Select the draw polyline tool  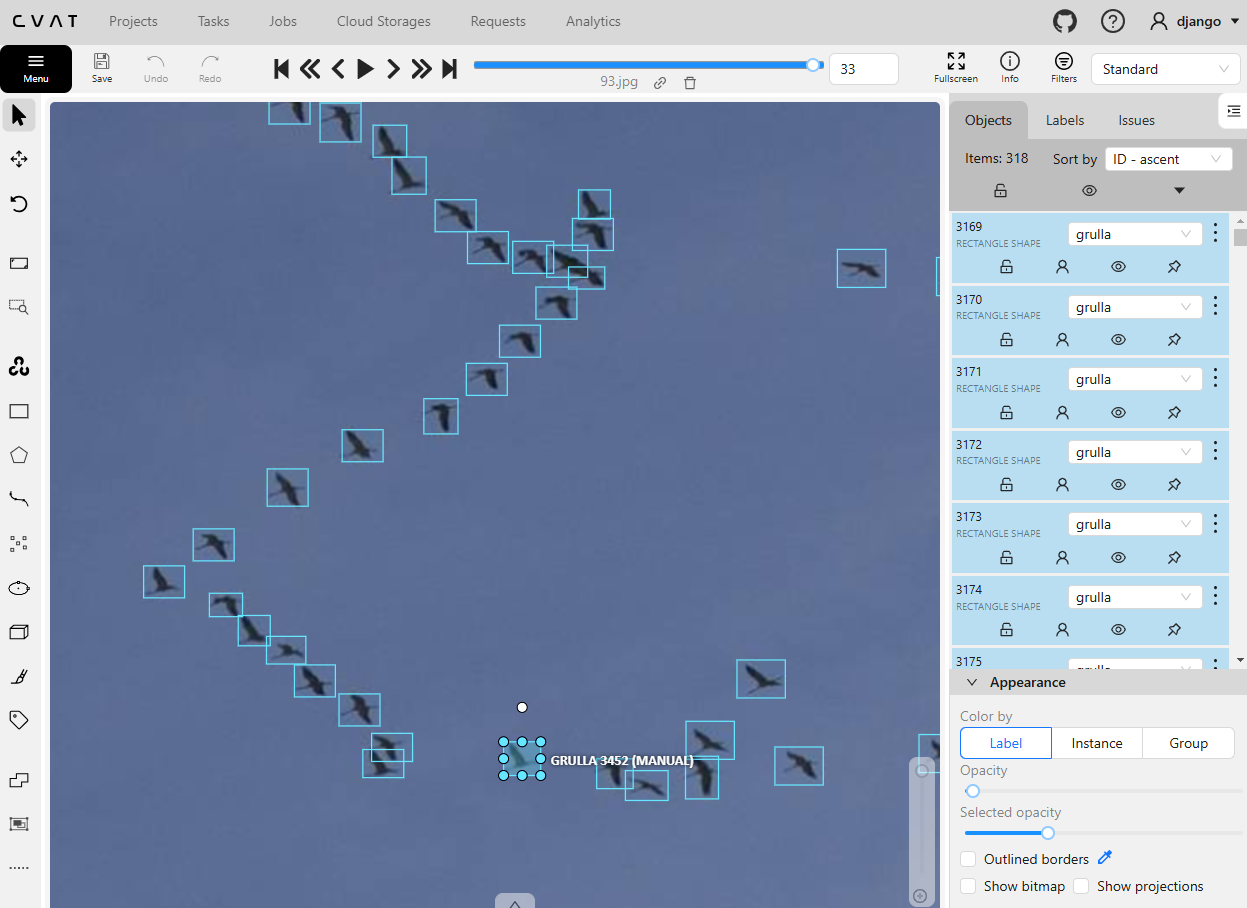pyautogui.click(x=18, y=499)
